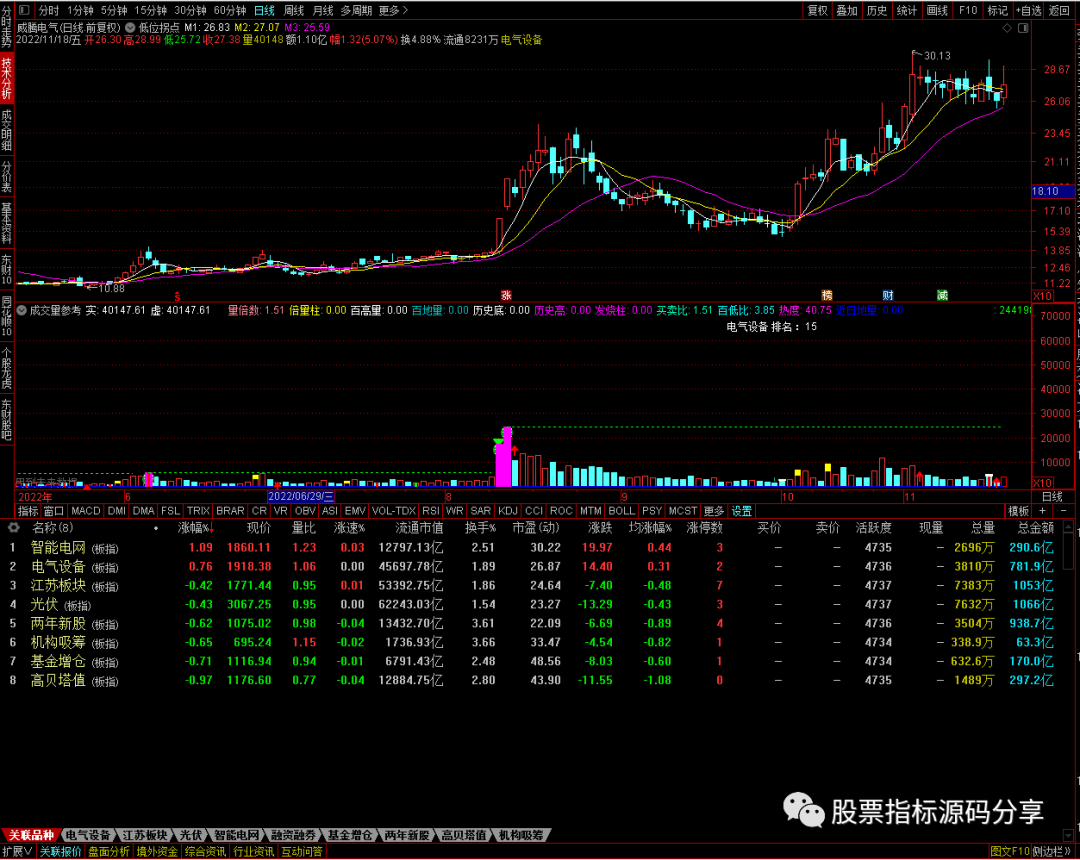Click 复权 button
Screen dimensions: 1080x860
[x=818, y=10]
